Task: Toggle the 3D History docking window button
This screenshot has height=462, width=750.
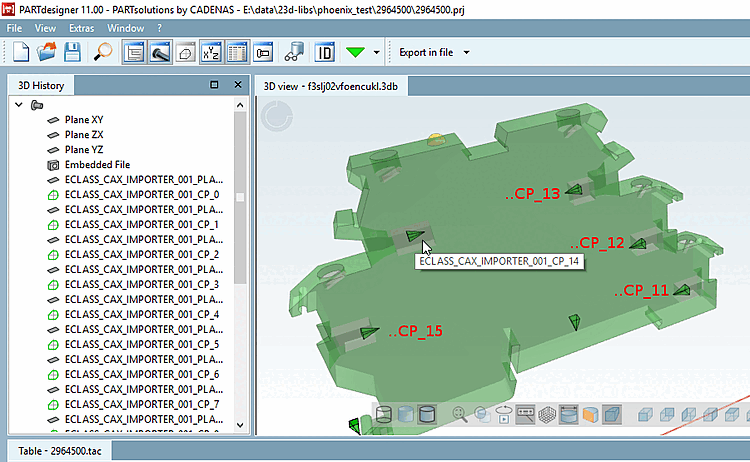Action: (x=135, y=52)
